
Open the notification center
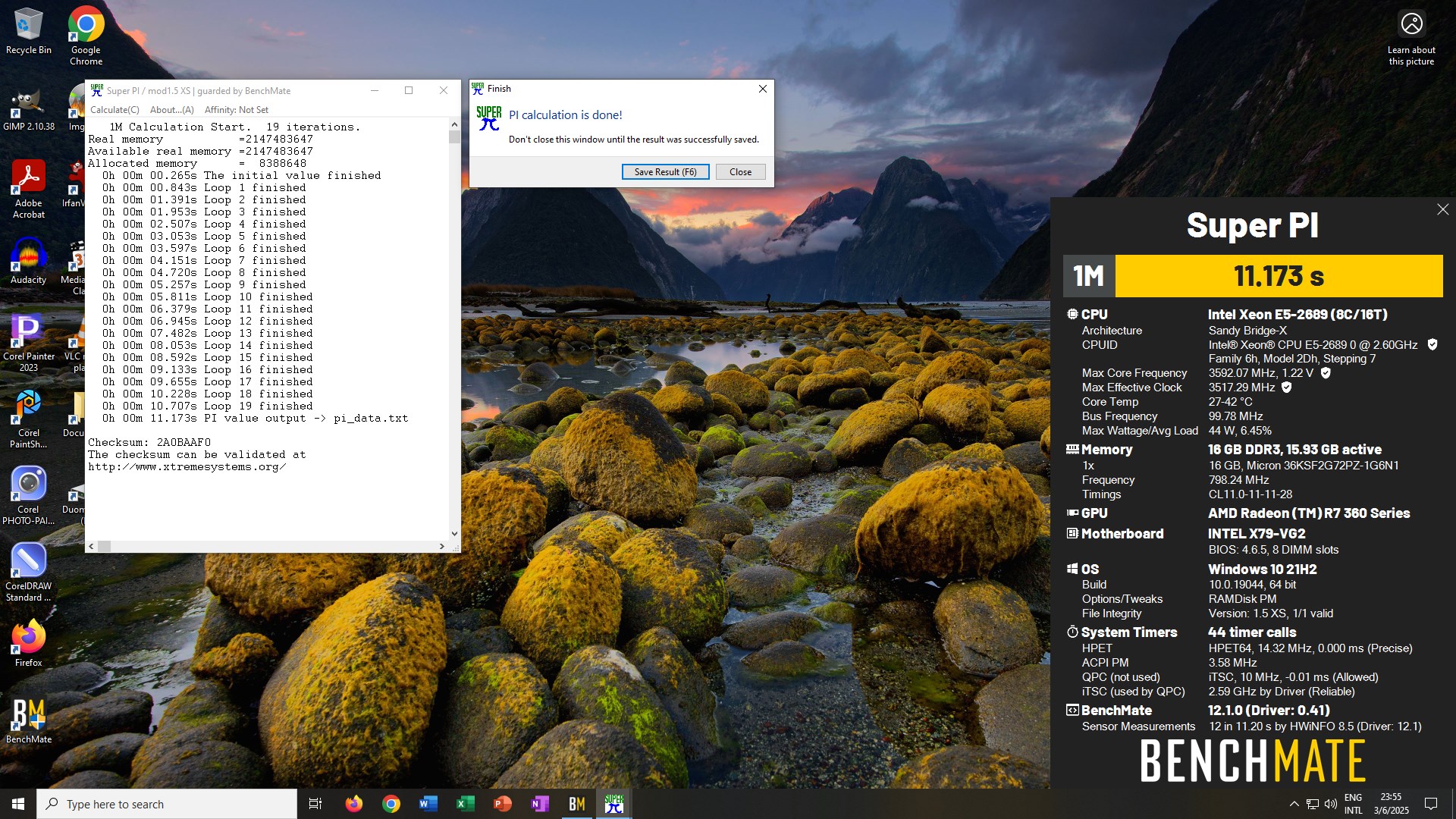click(1431, 804)
